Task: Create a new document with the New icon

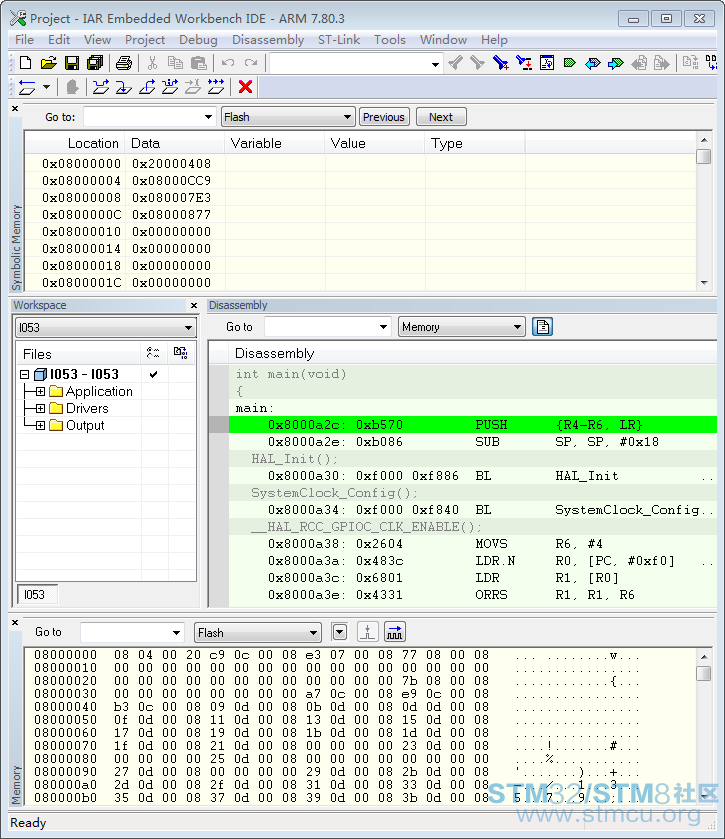Action: [x=25, y=63]
